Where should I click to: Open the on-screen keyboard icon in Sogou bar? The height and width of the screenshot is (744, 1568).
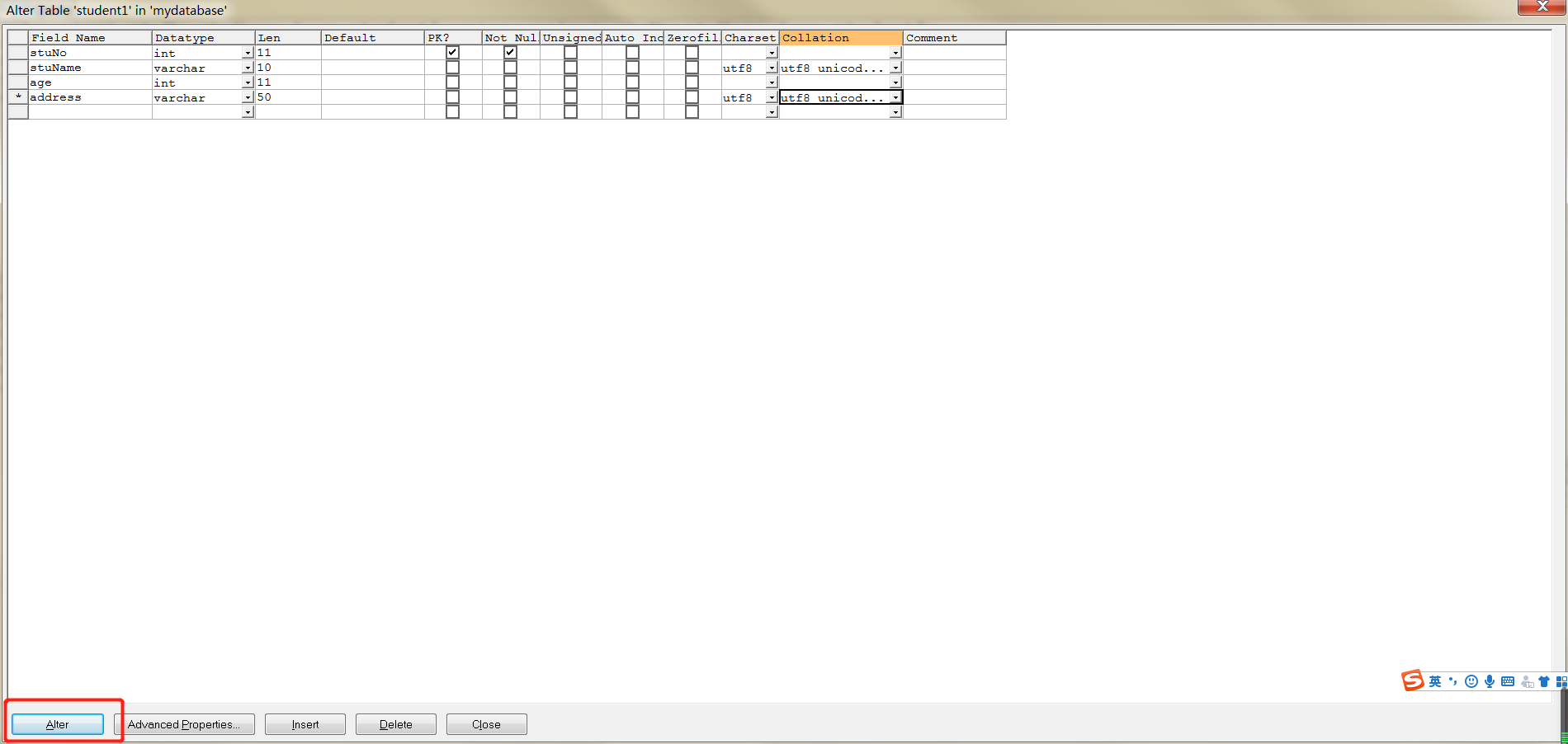1508,681
